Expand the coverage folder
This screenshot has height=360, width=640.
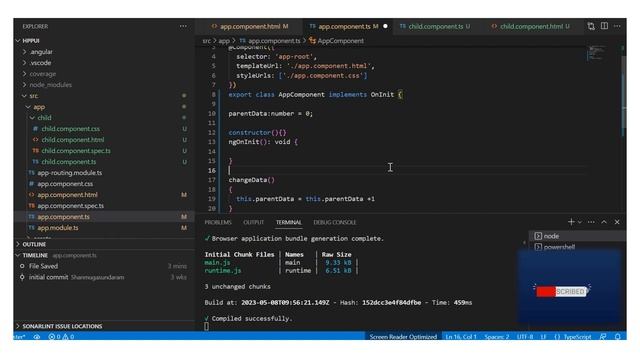pos(25,74)
